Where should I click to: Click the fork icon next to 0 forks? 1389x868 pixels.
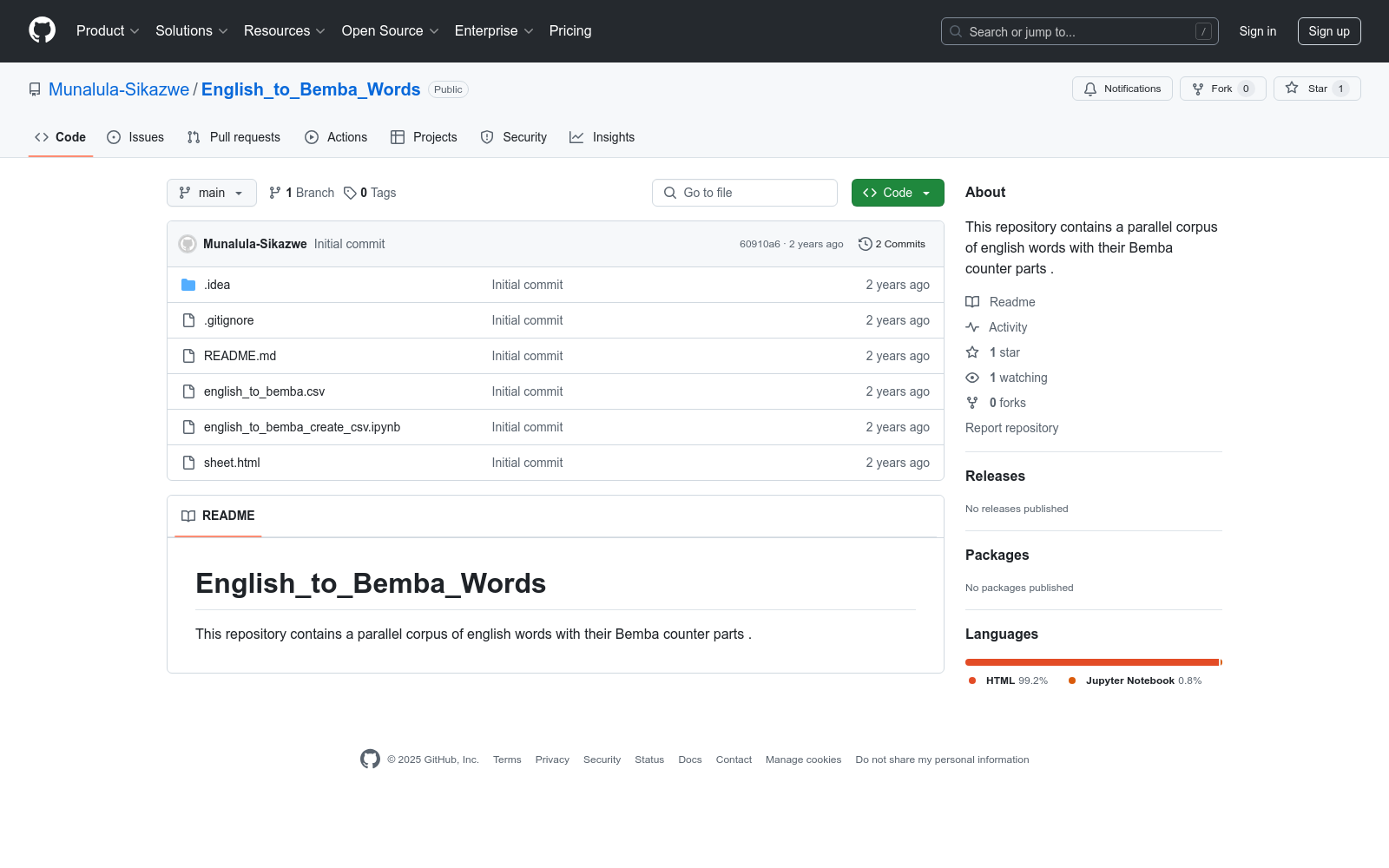coord(972,403)
